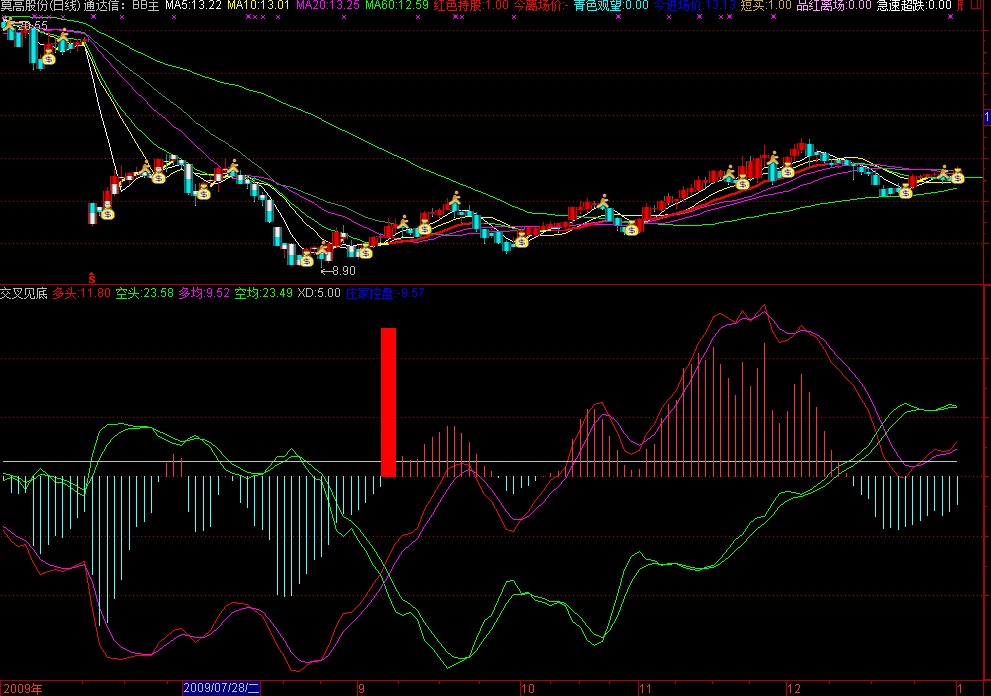Select the magenta MA20:13.25 label

[x=327, y=6]
